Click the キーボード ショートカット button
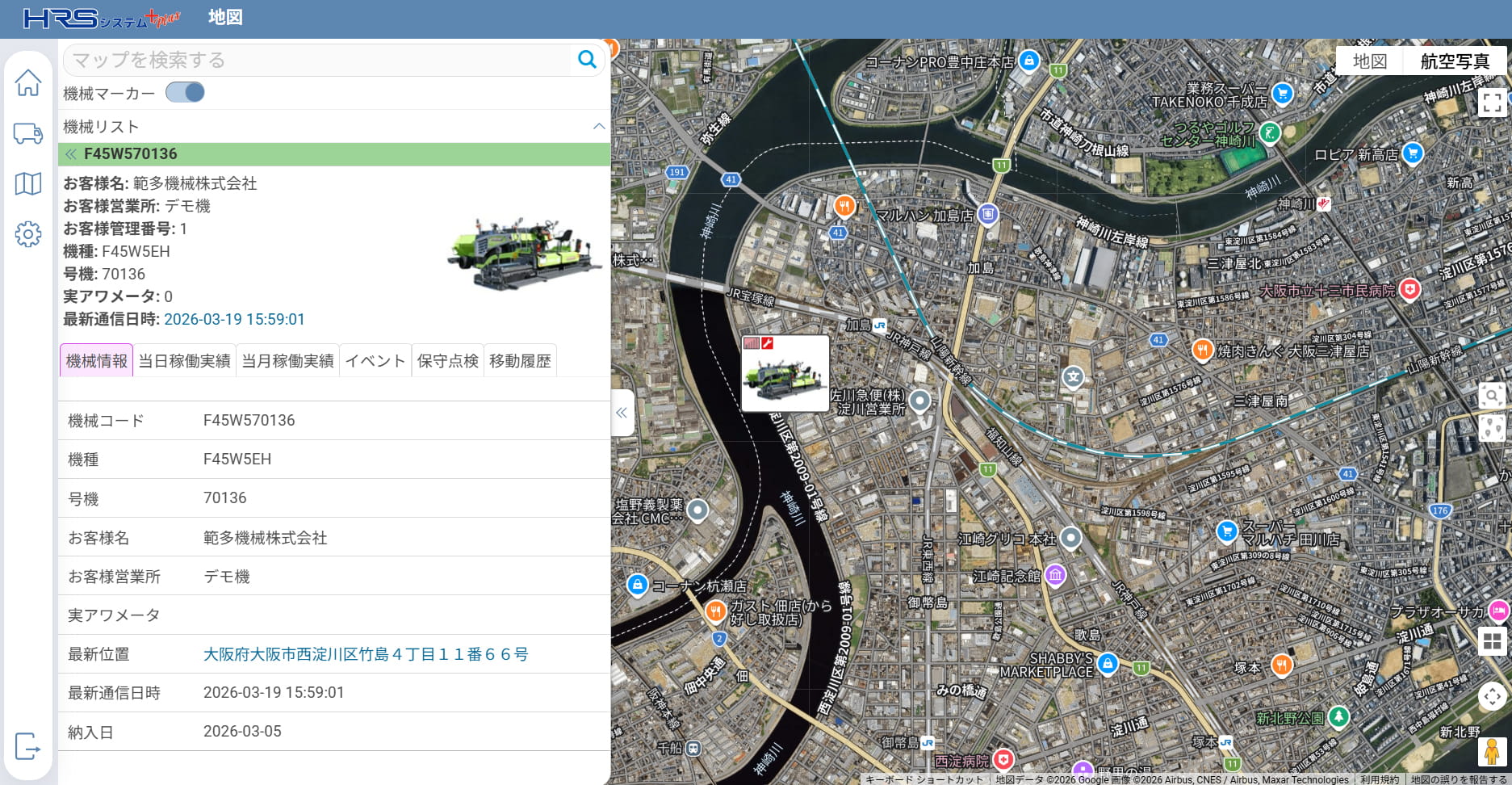The image size is (1512, 785). point(924,779)
